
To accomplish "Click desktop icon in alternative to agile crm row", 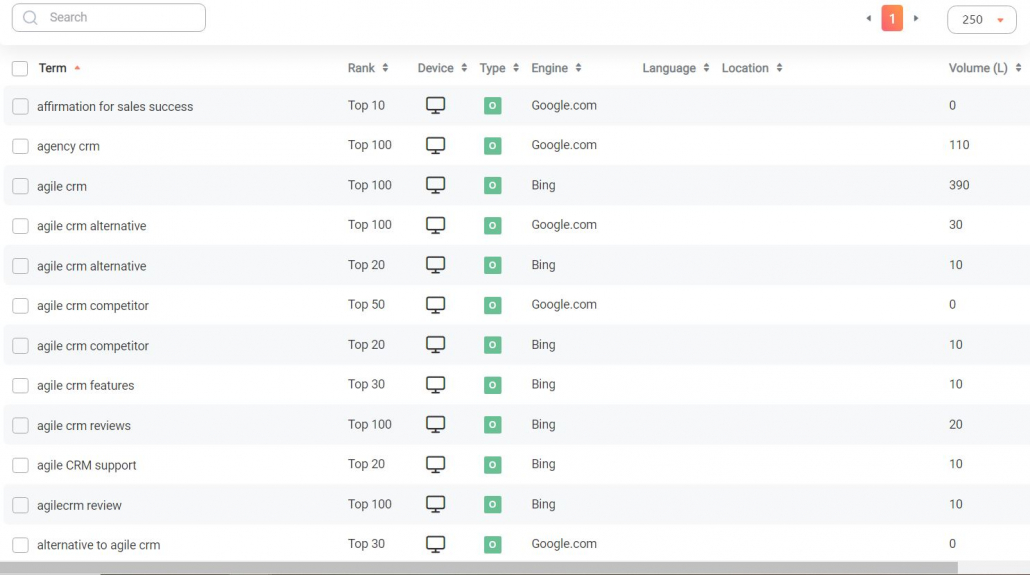I will point(436,544).
